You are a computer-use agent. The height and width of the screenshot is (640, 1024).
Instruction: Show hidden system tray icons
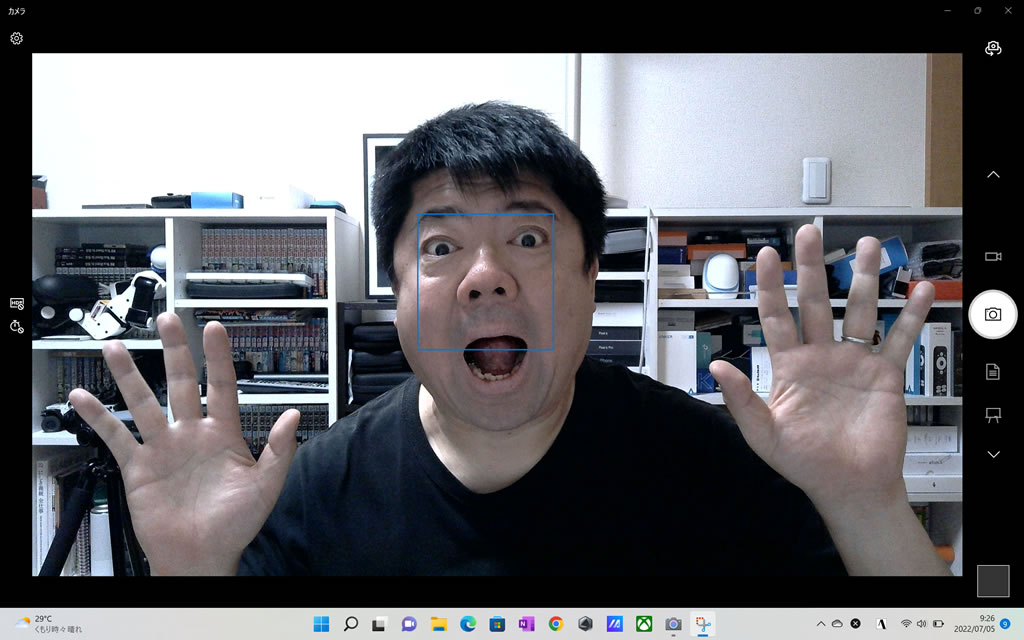[x=821, y=624]
